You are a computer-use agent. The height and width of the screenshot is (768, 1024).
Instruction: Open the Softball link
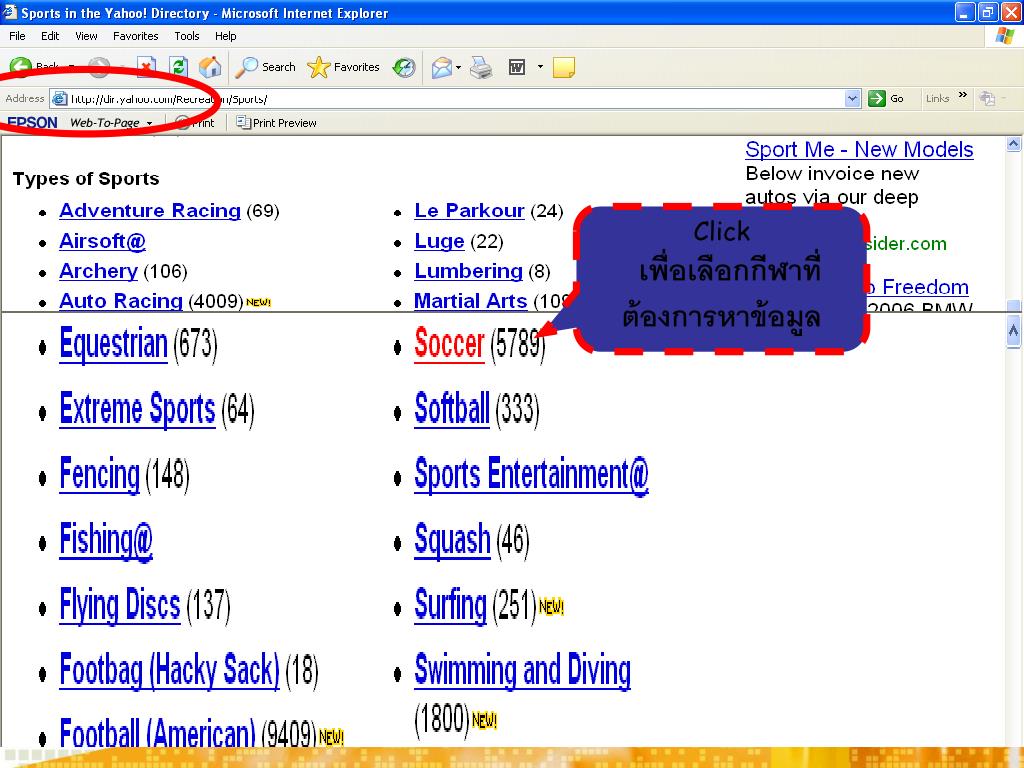pos(452,409)
